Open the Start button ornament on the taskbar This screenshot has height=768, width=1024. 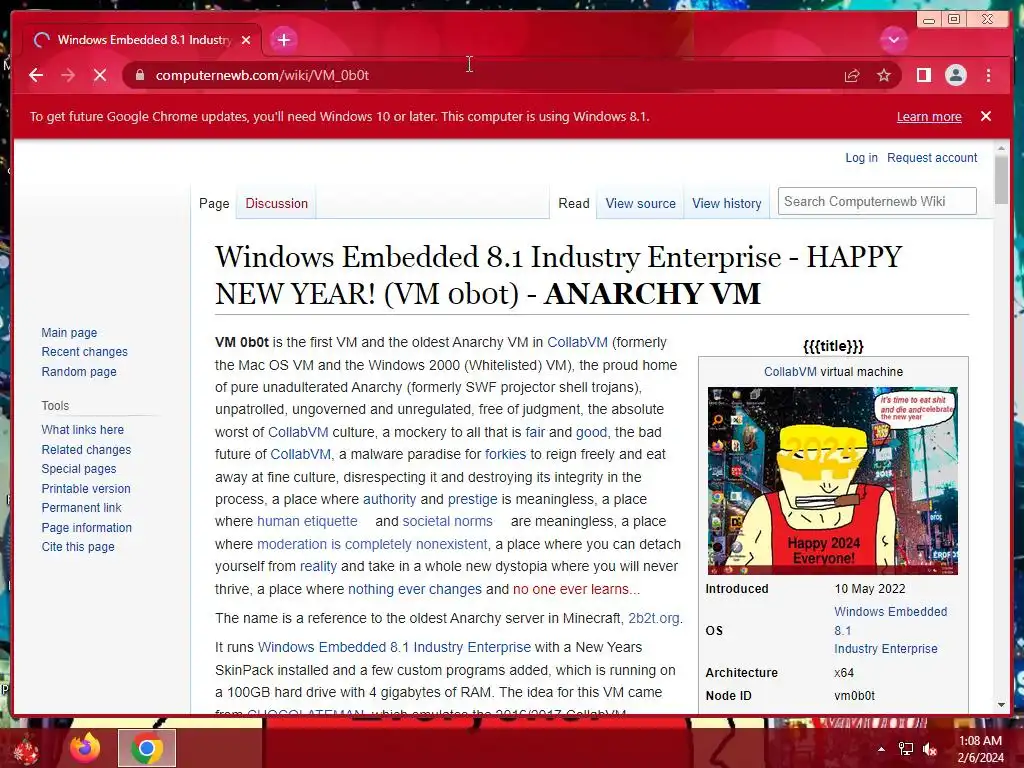(26, 748)
